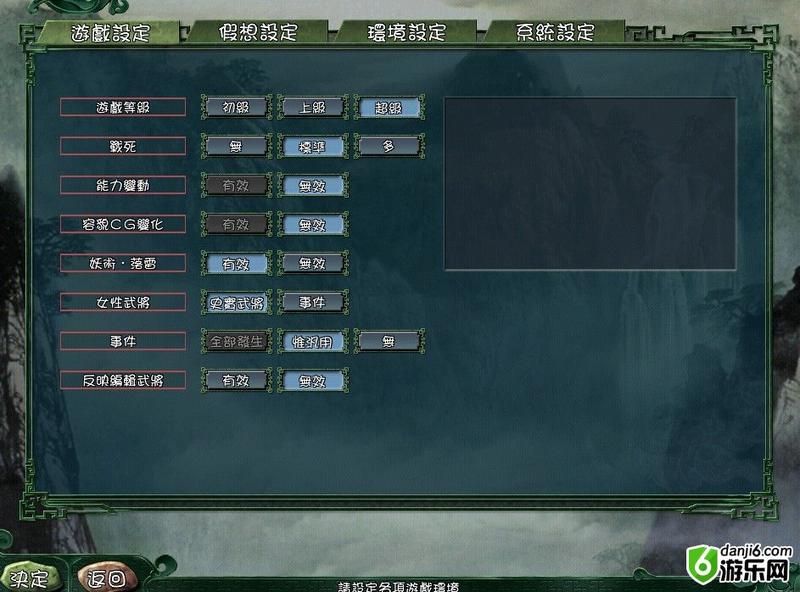Choose 無效 for 反映編輯武將
This screenshot has width=800, height=592.
click(312, 381)
